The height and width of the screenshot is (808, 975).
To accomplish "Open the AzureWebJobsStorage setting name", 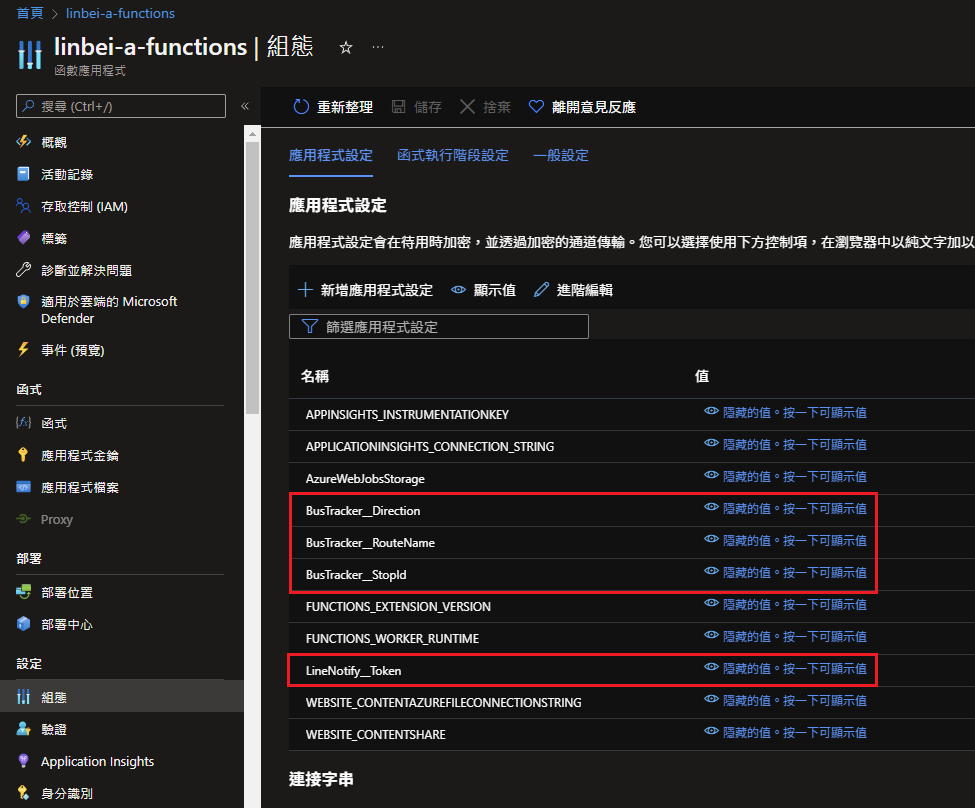I will (365, 478).
